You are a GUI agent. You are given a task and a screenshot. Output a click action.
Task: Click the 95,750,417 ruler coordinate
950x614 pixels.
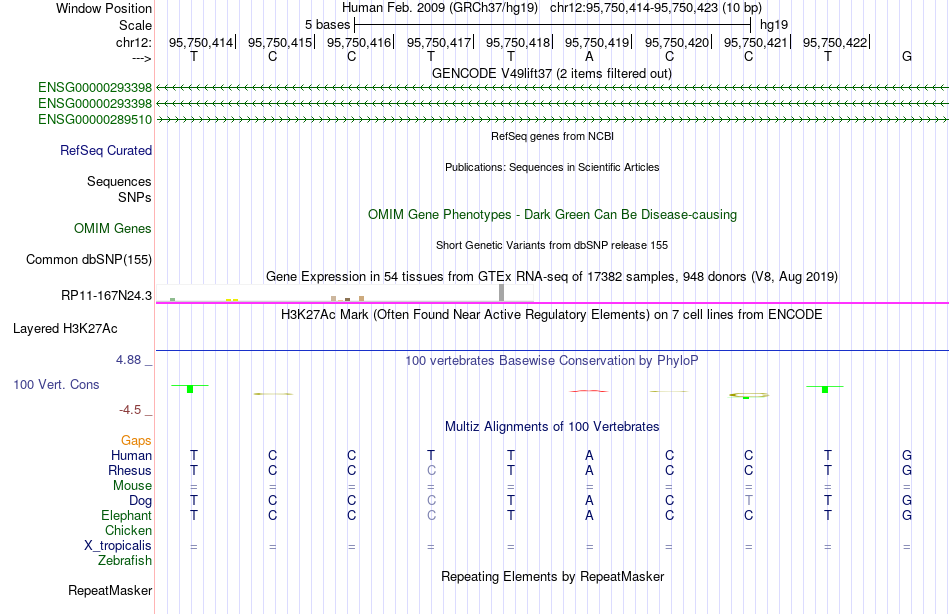tap(439, 42)
